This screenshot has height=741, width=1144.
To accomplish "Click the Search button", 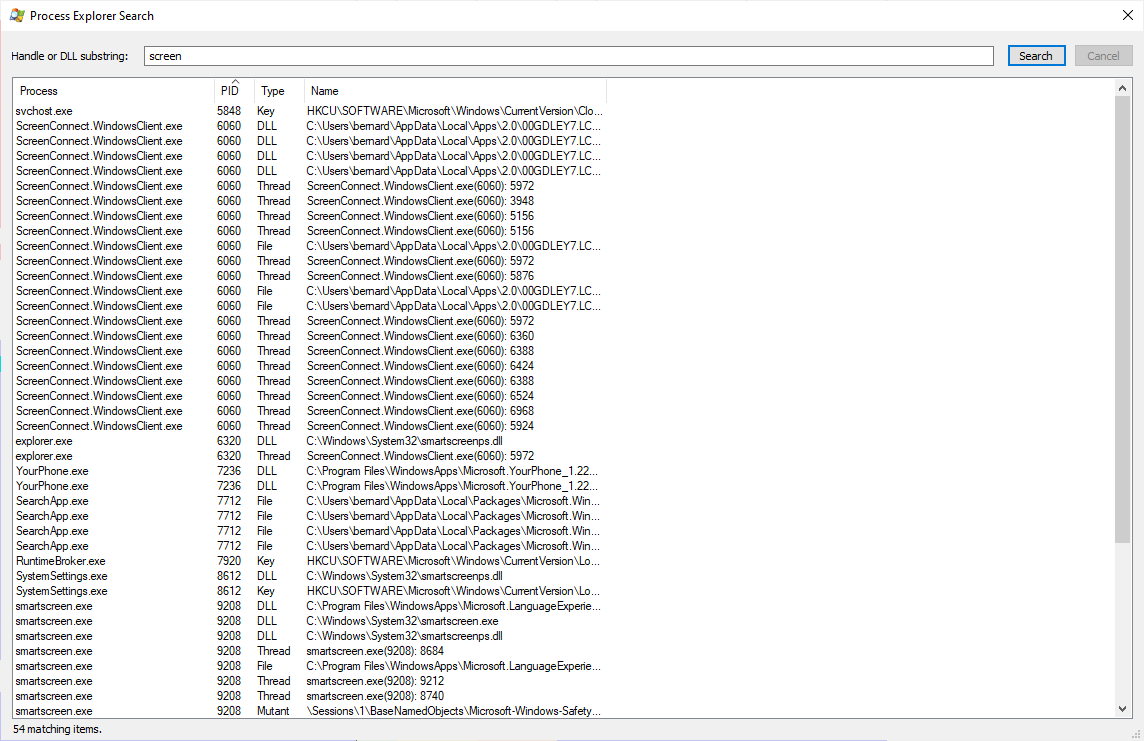I will pos(1036,56).
